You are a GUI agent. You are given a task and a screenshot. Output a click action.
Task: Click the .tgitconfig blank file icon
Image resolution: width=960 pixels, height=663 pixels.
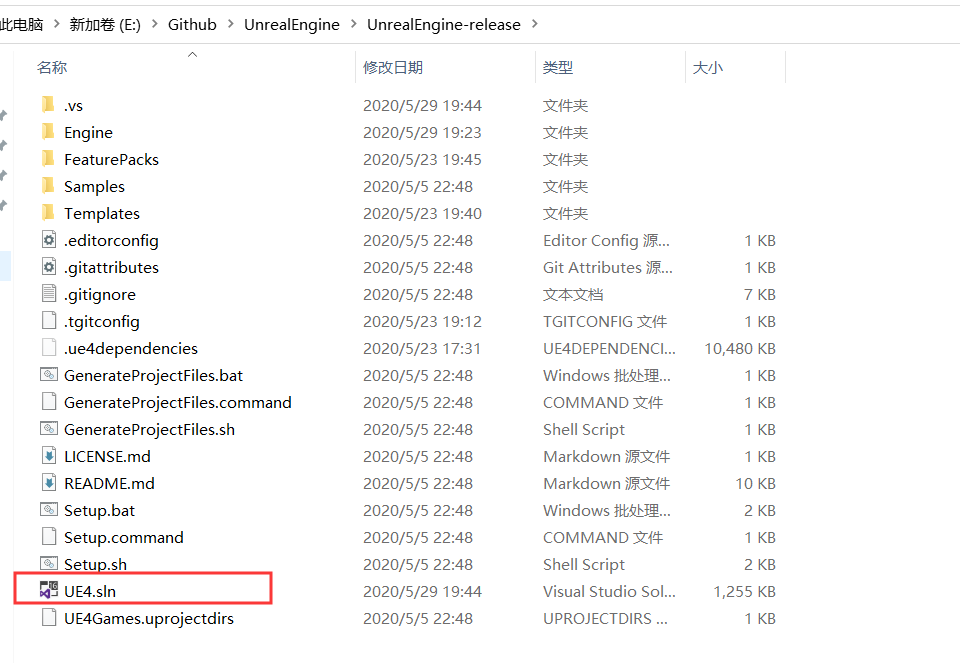tap(49, 320)
